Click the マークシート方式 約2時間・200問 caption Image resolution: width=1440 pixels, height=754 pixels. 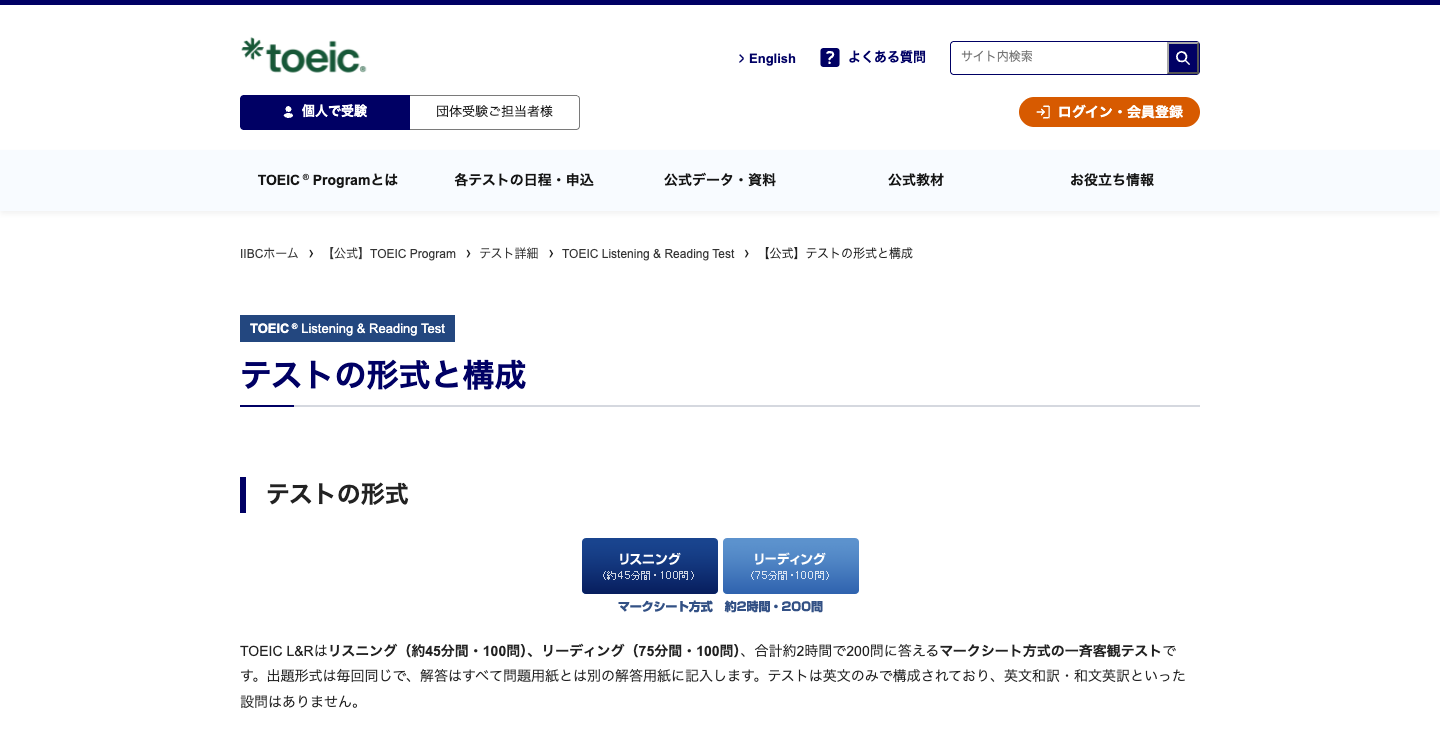click(720, 607)
